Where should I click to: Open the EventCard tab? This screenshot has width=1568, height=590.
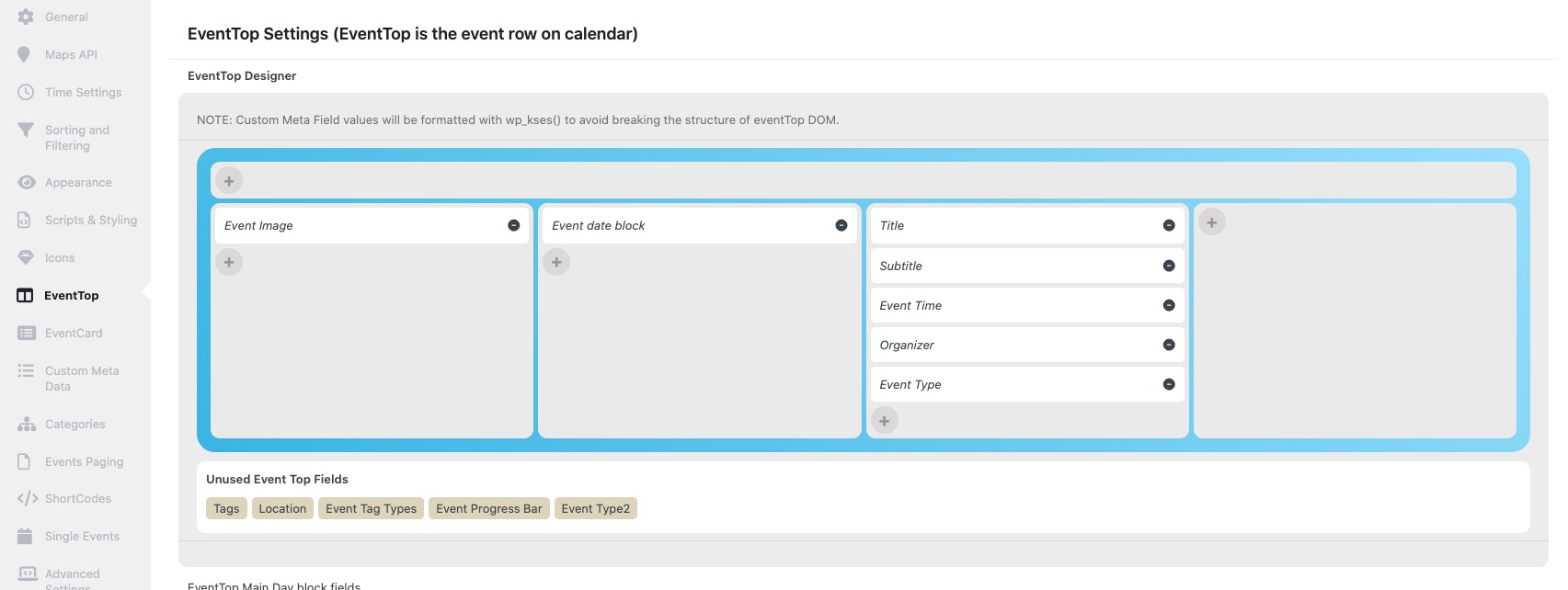point(74,333)
